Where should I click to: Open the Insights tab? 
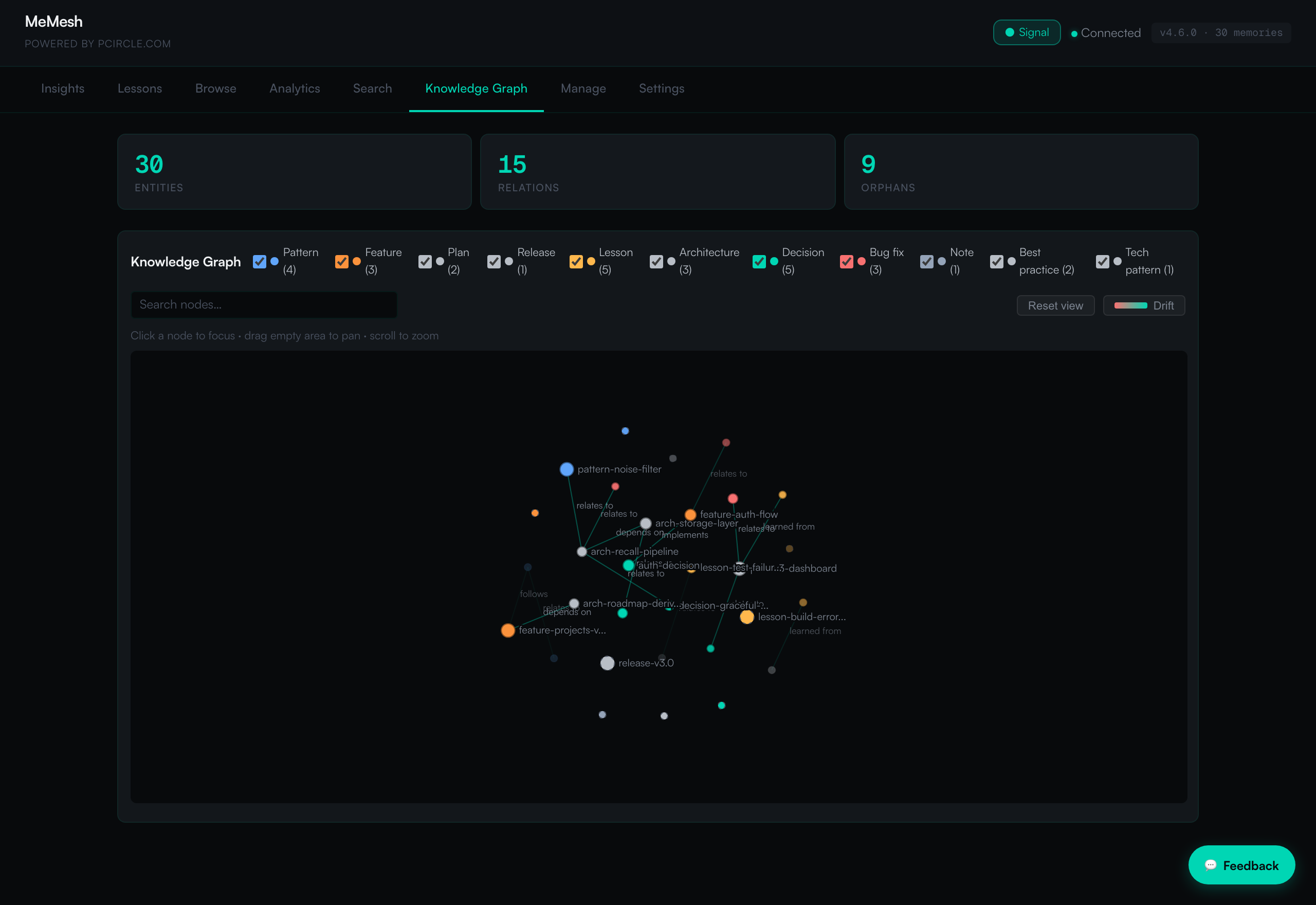[63, 88]
